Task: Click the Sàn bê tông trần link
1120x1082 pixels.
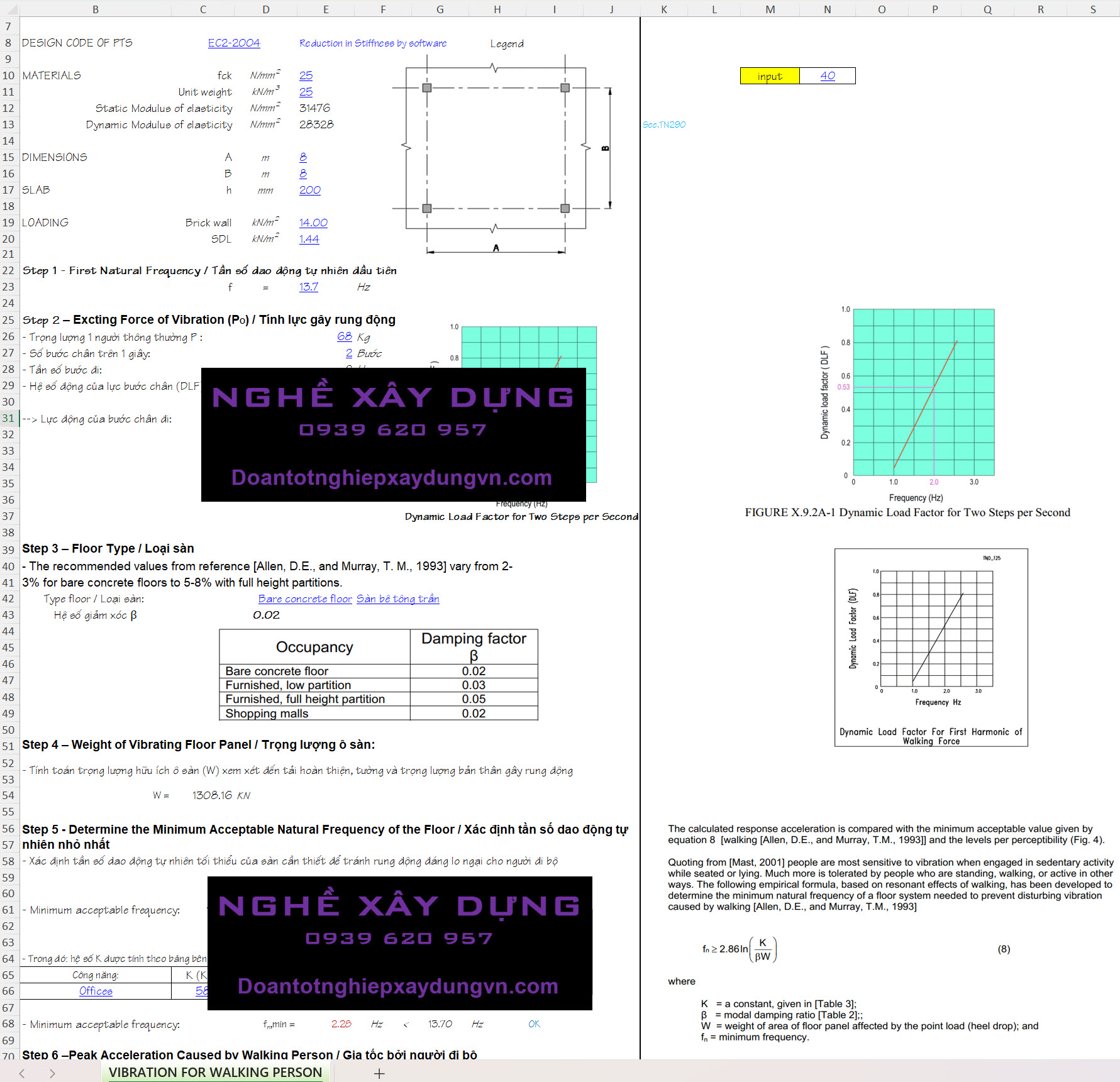Action: tap(398, 599)
